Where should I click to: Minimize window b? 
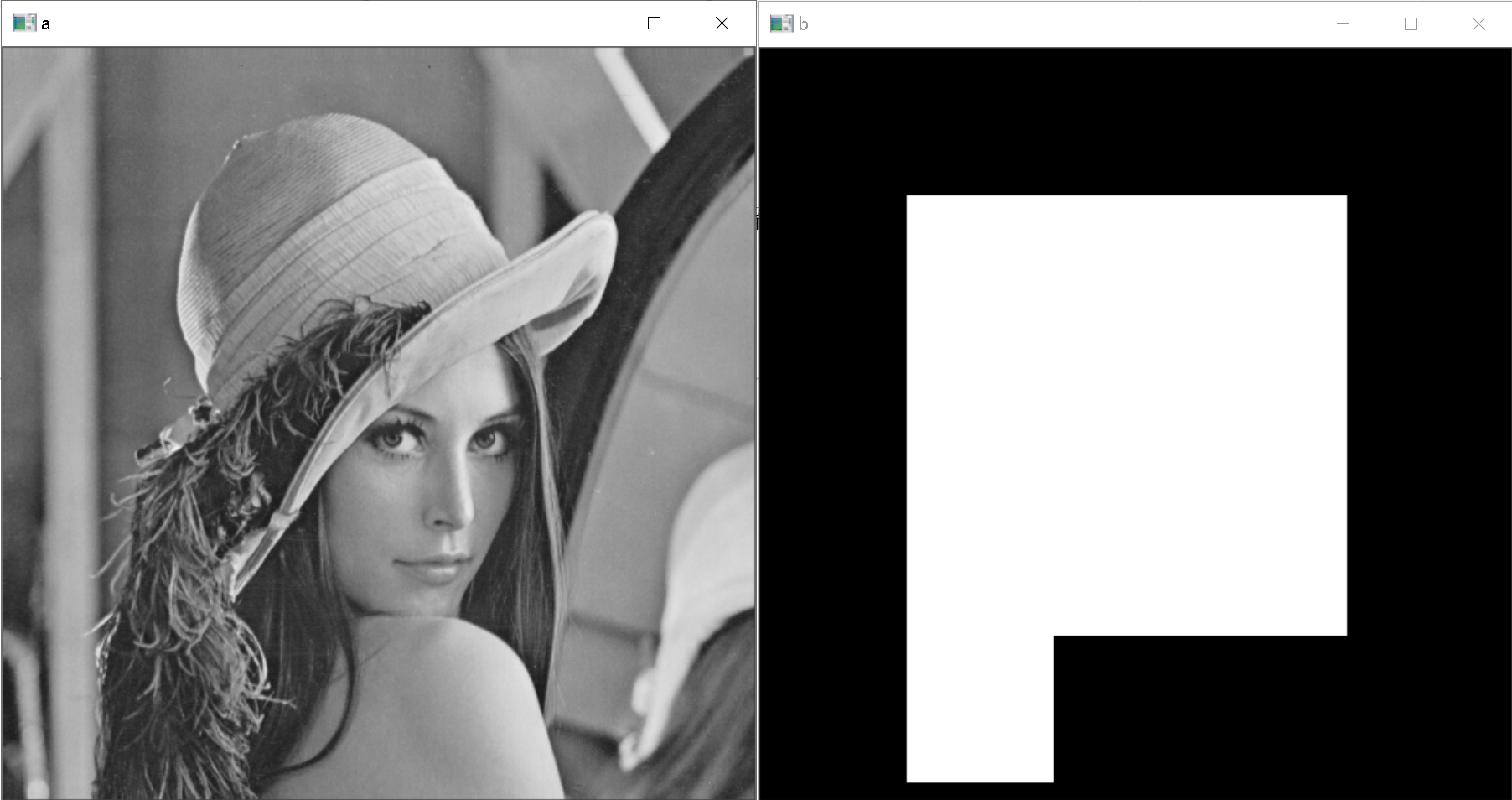(1343, 24)
